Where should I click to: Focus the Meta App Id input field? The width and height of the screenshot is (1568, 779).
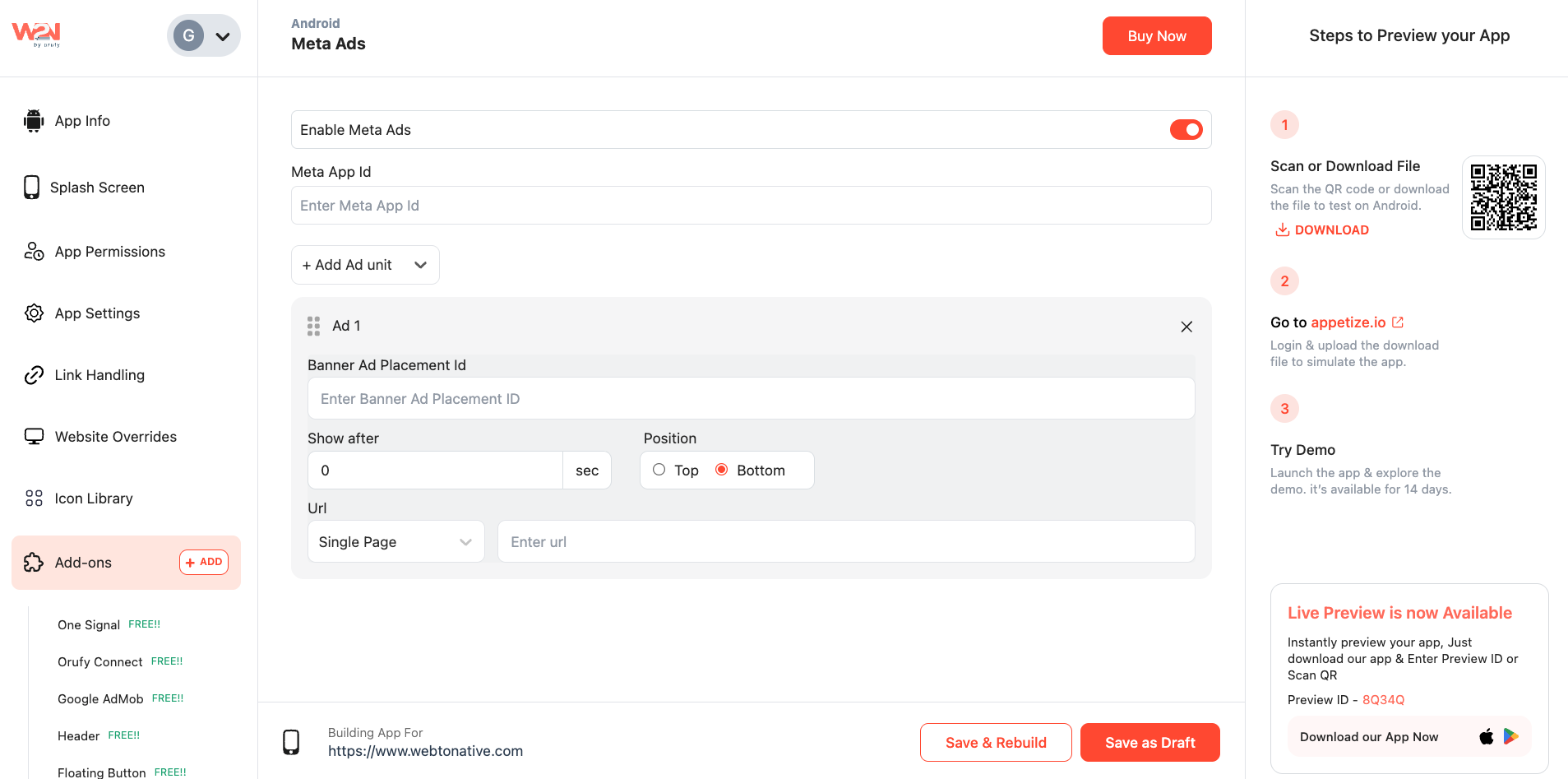pos(751,206)
